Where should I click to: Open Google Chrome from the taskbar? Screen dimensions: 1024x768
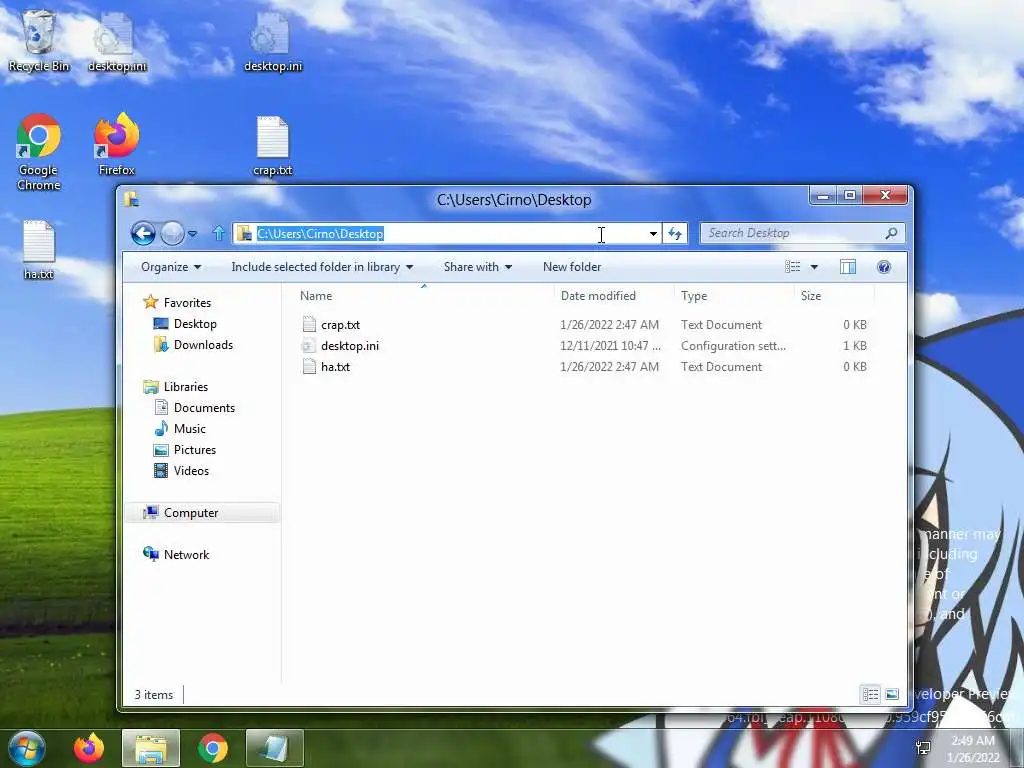tap(213, 748)
